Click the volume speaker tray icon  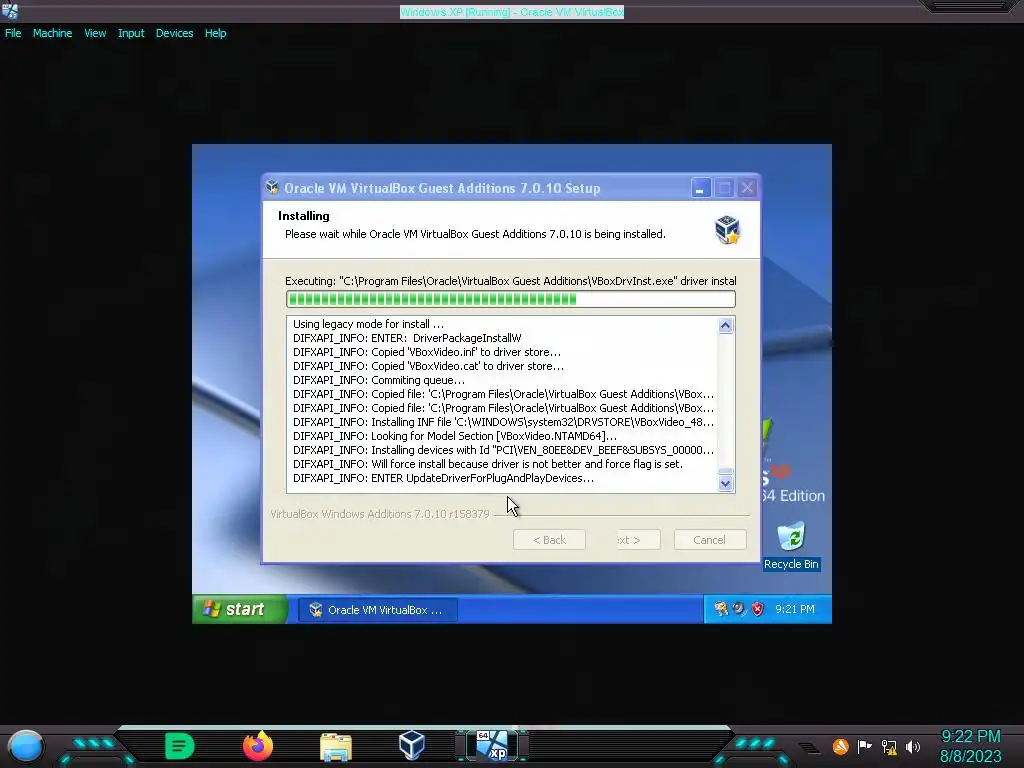pyautogui.click(x=913, y=746)
